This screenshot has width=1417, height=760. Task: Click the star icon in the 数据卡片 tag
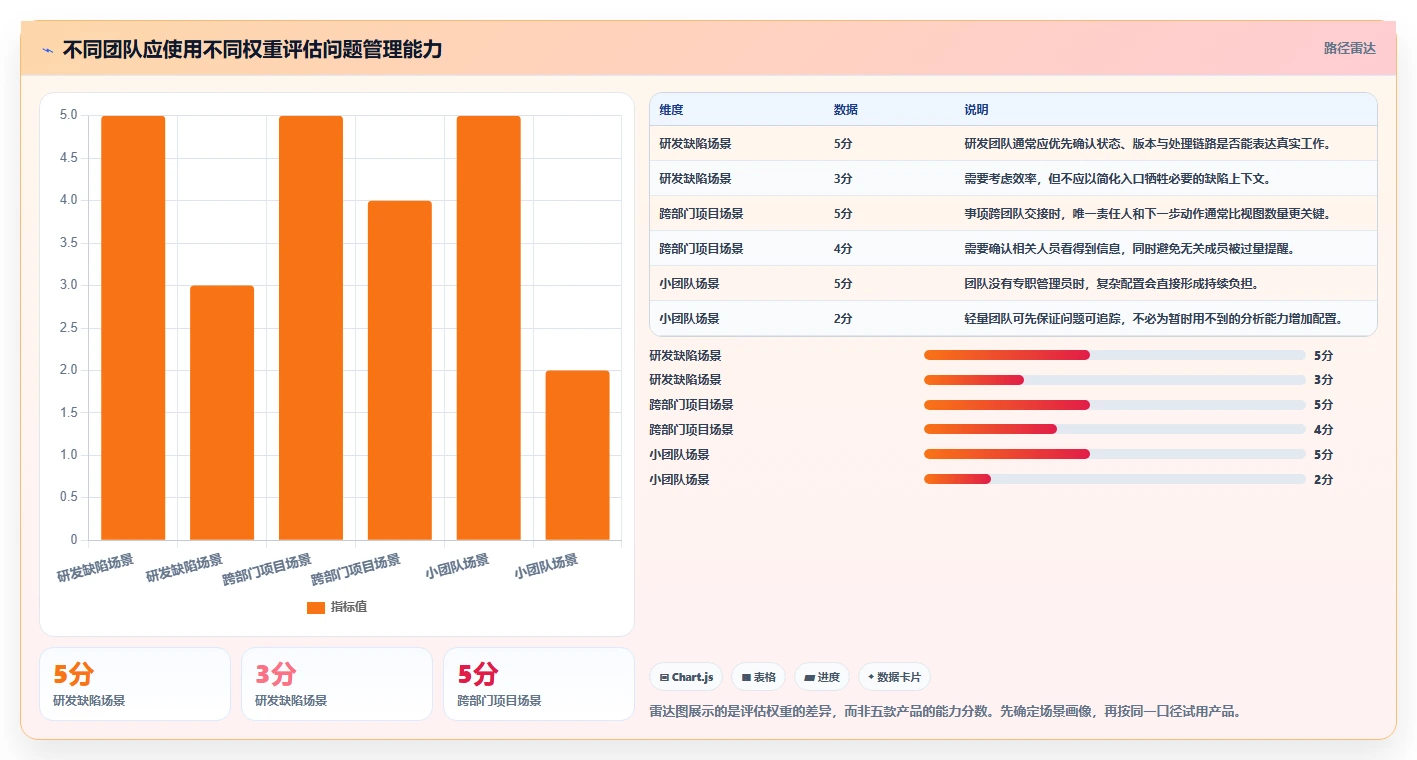click(871, 678)
